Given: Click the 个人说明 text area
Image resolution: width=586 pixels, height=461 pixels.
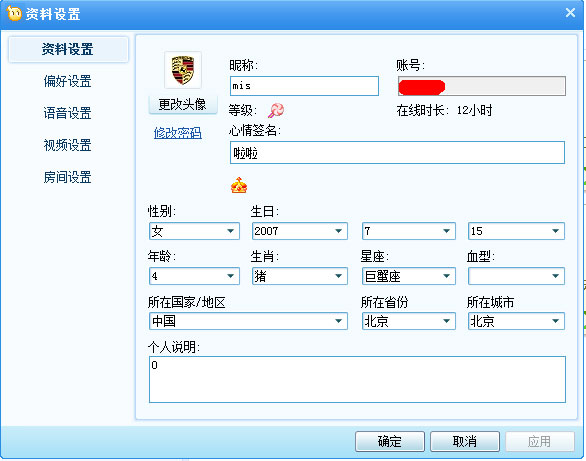Looking at the screenshot, I should (357, 380).
